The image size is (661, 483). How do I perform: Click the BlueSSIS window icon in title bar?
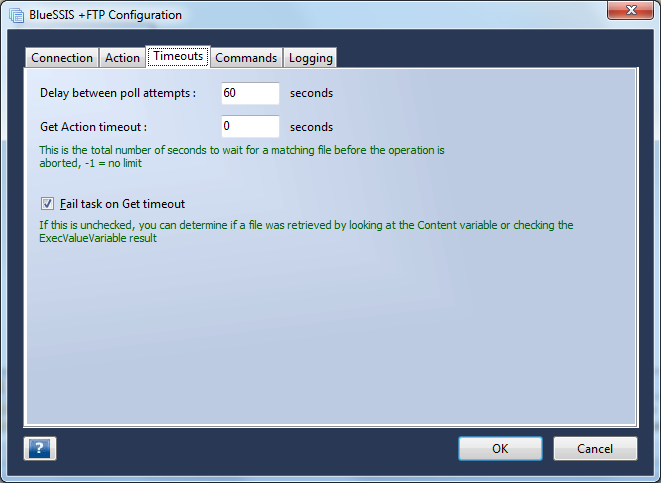[x=16, y=15]
